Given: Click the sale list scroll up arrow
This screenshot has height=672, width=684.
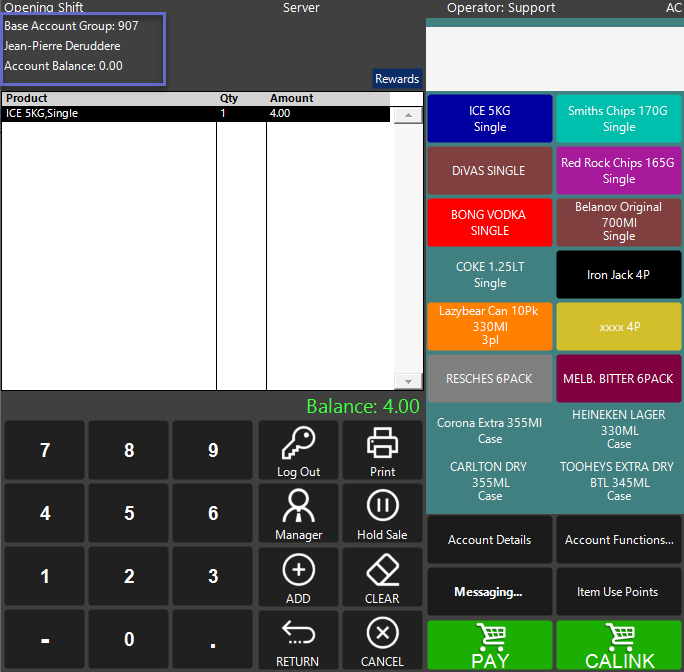Looking at the screenshot, I should point(408,116).
